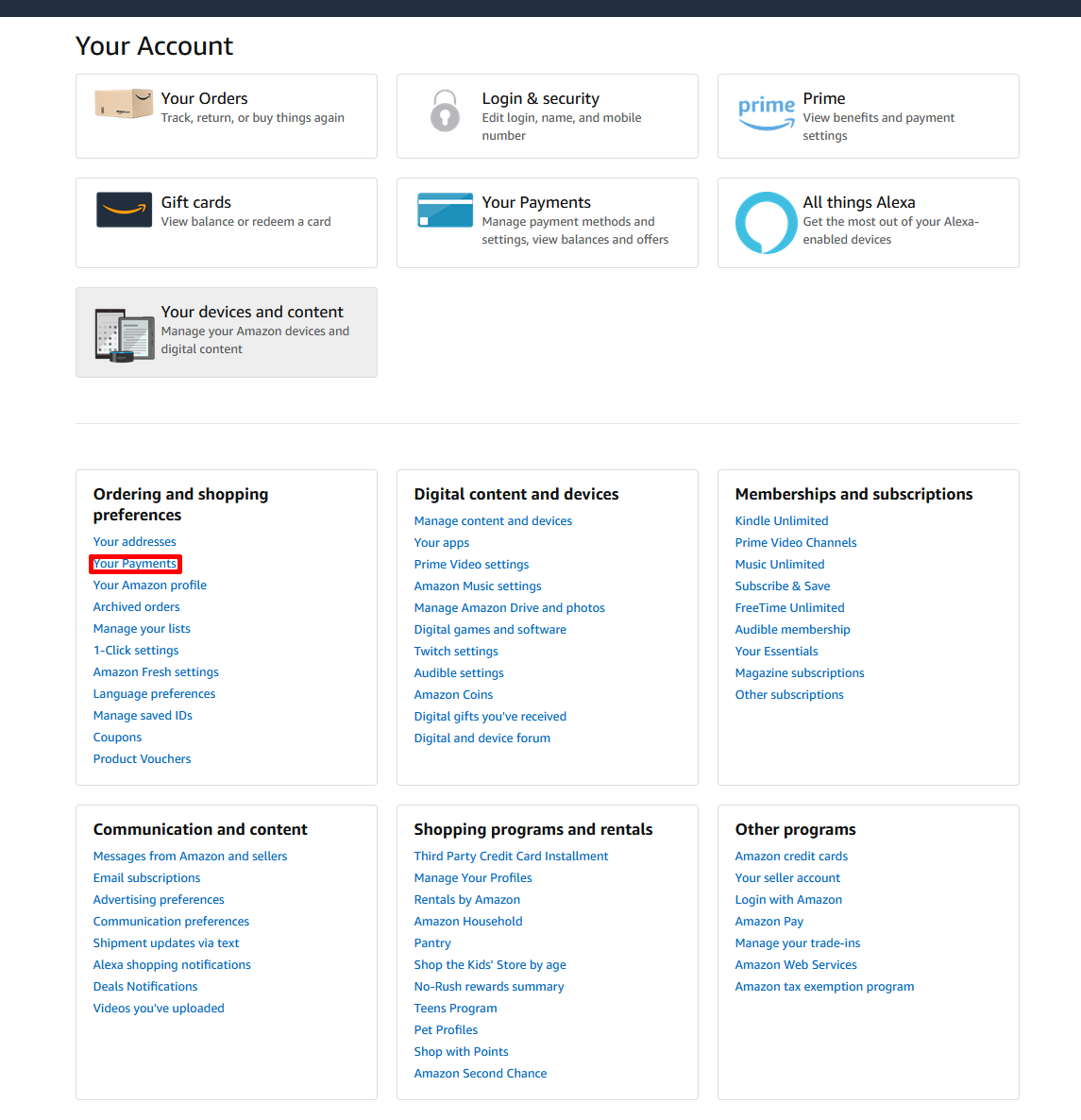1081x1120 pixels.
Task: Open Videos you've uploaded
Action: (159, 1008)
